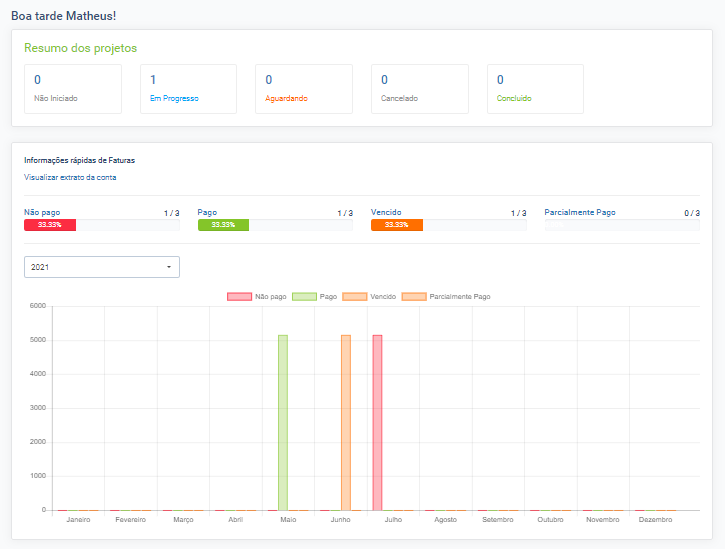Open the Concluído projects card
The image size is (725, 549).
(535, 89)
